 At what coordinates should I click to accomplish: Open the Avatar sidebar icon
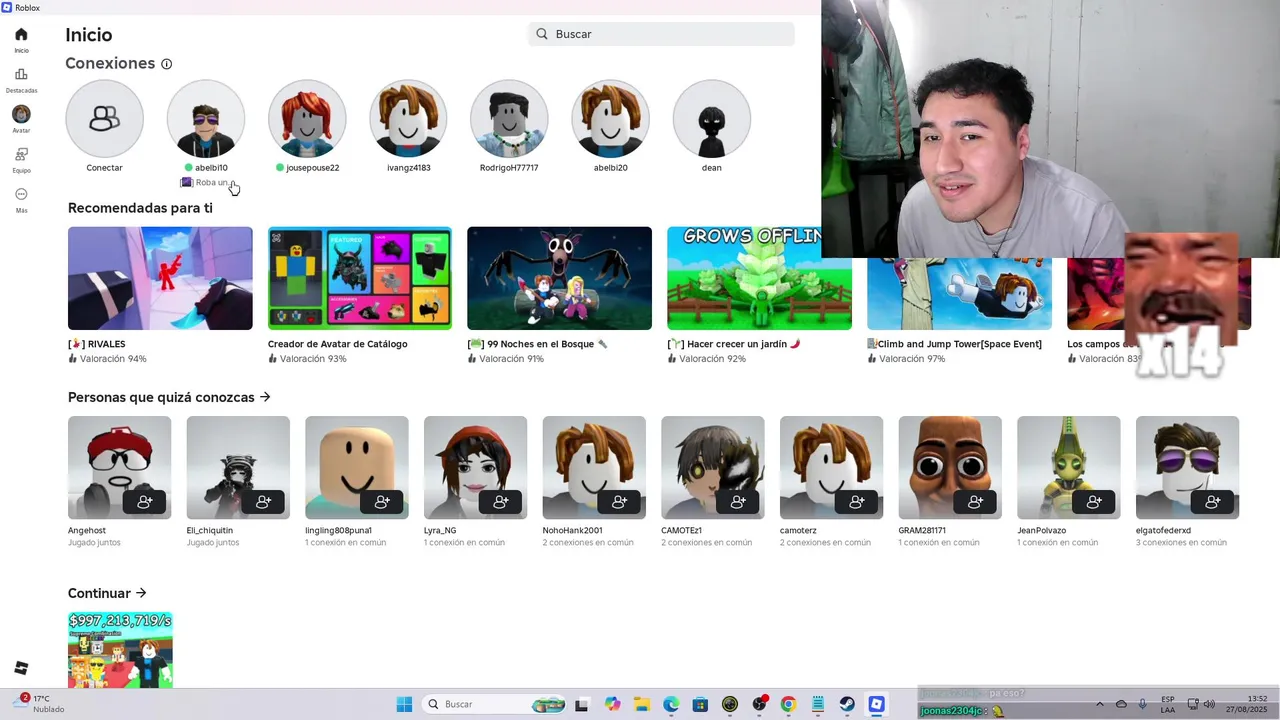click(x=21, y=114)
